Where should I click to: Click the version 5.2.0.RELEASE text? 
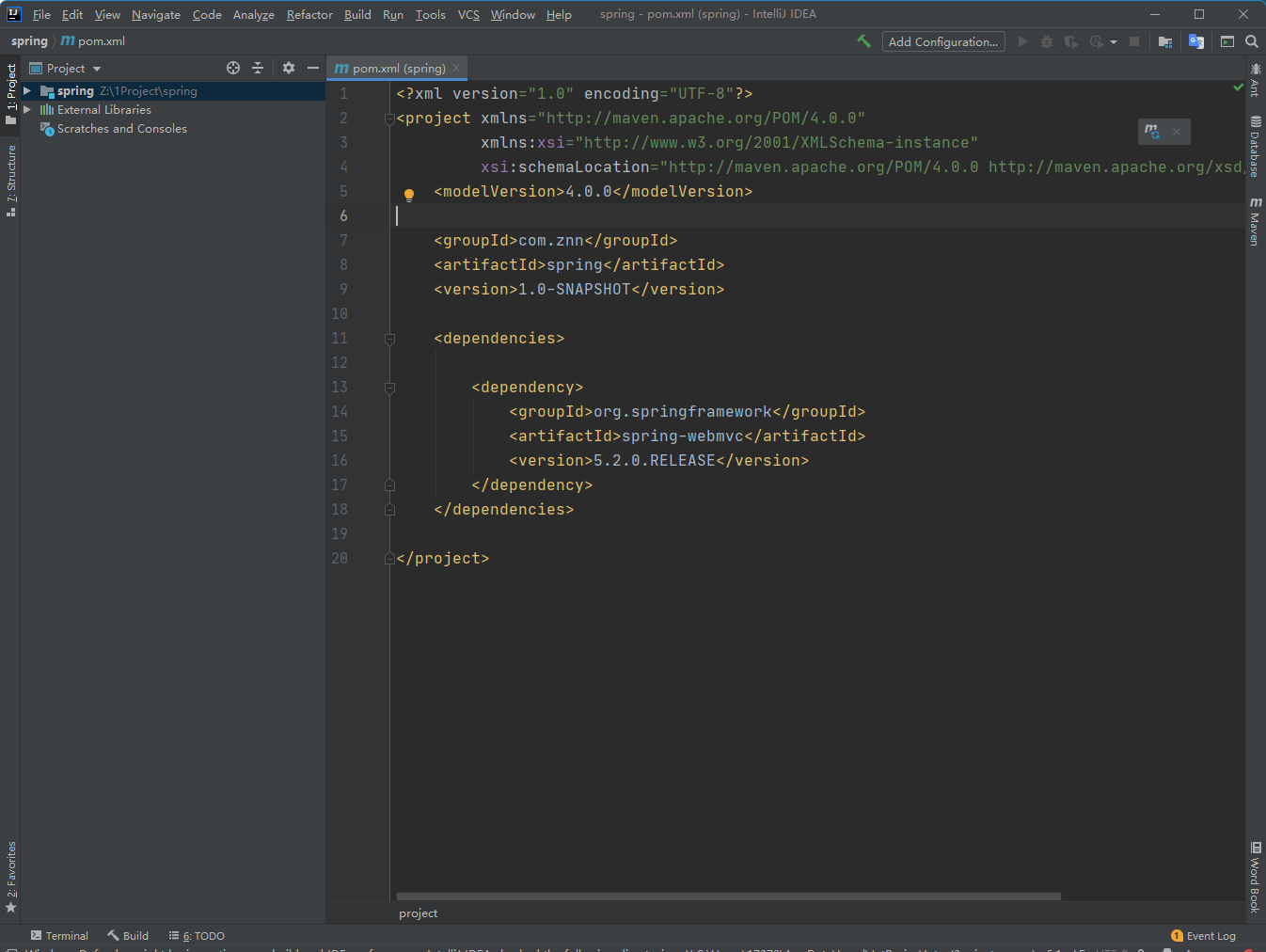pyautogui.click(x=654, y=461)
